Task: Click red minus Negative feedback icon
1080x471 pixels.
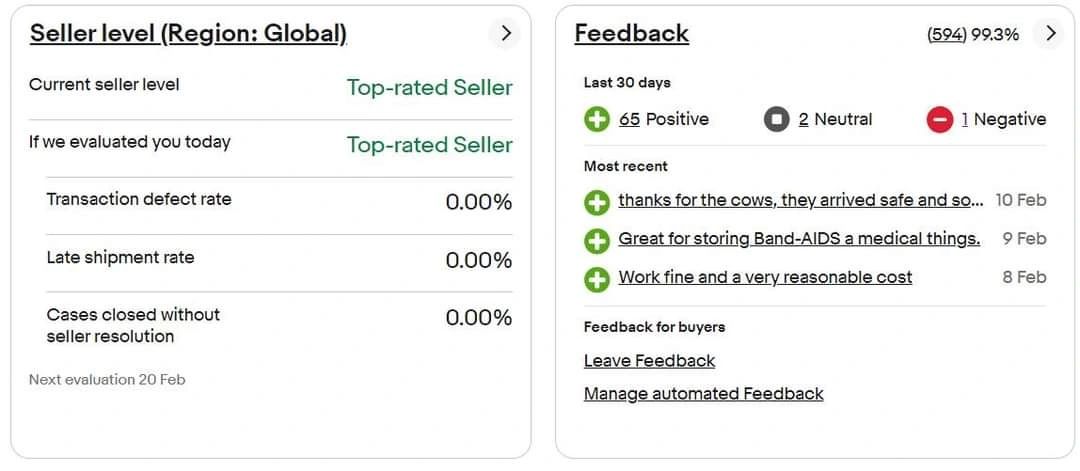Action: coord(939,119)
